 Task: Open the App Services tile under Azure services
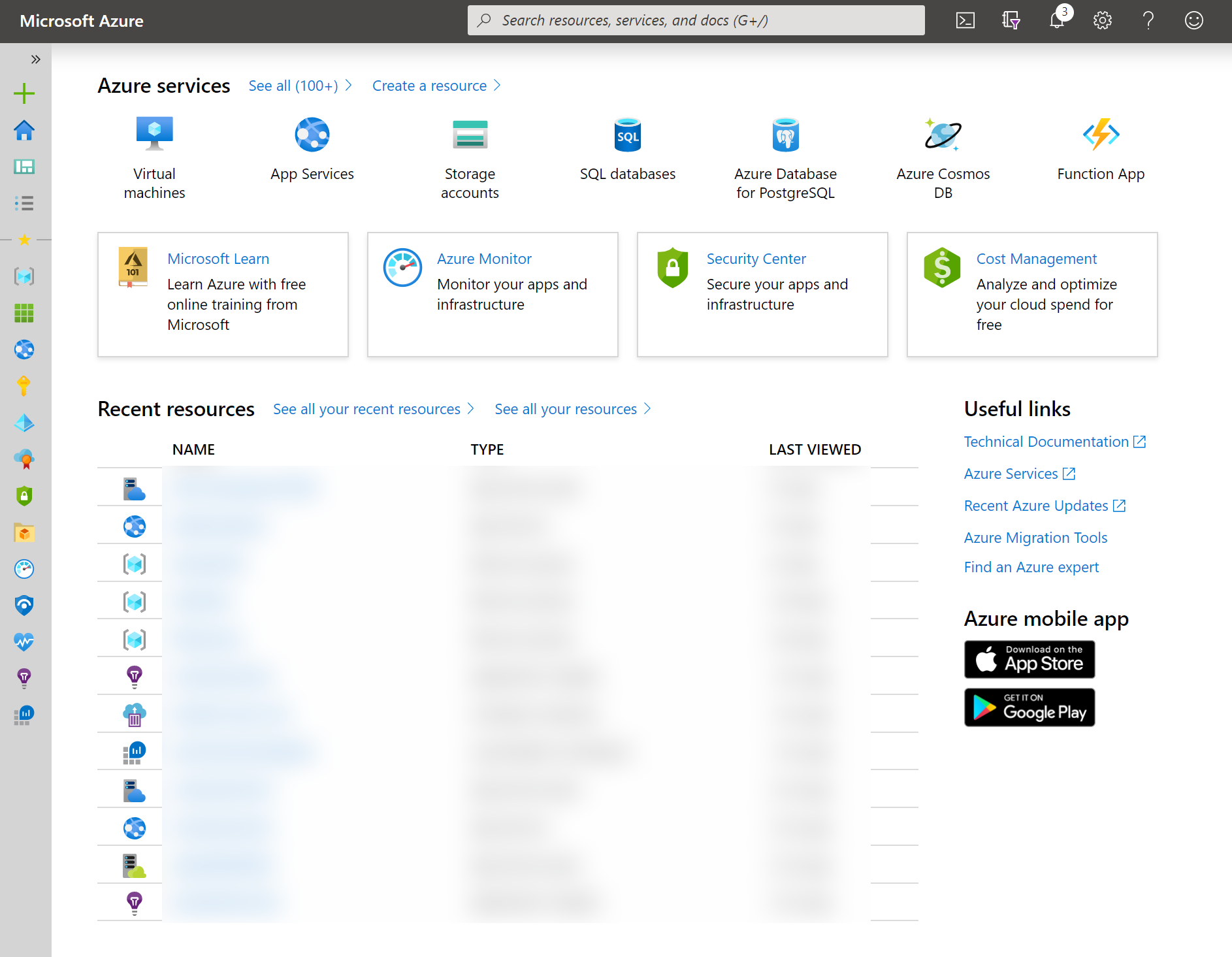click(x=312, y=149)
